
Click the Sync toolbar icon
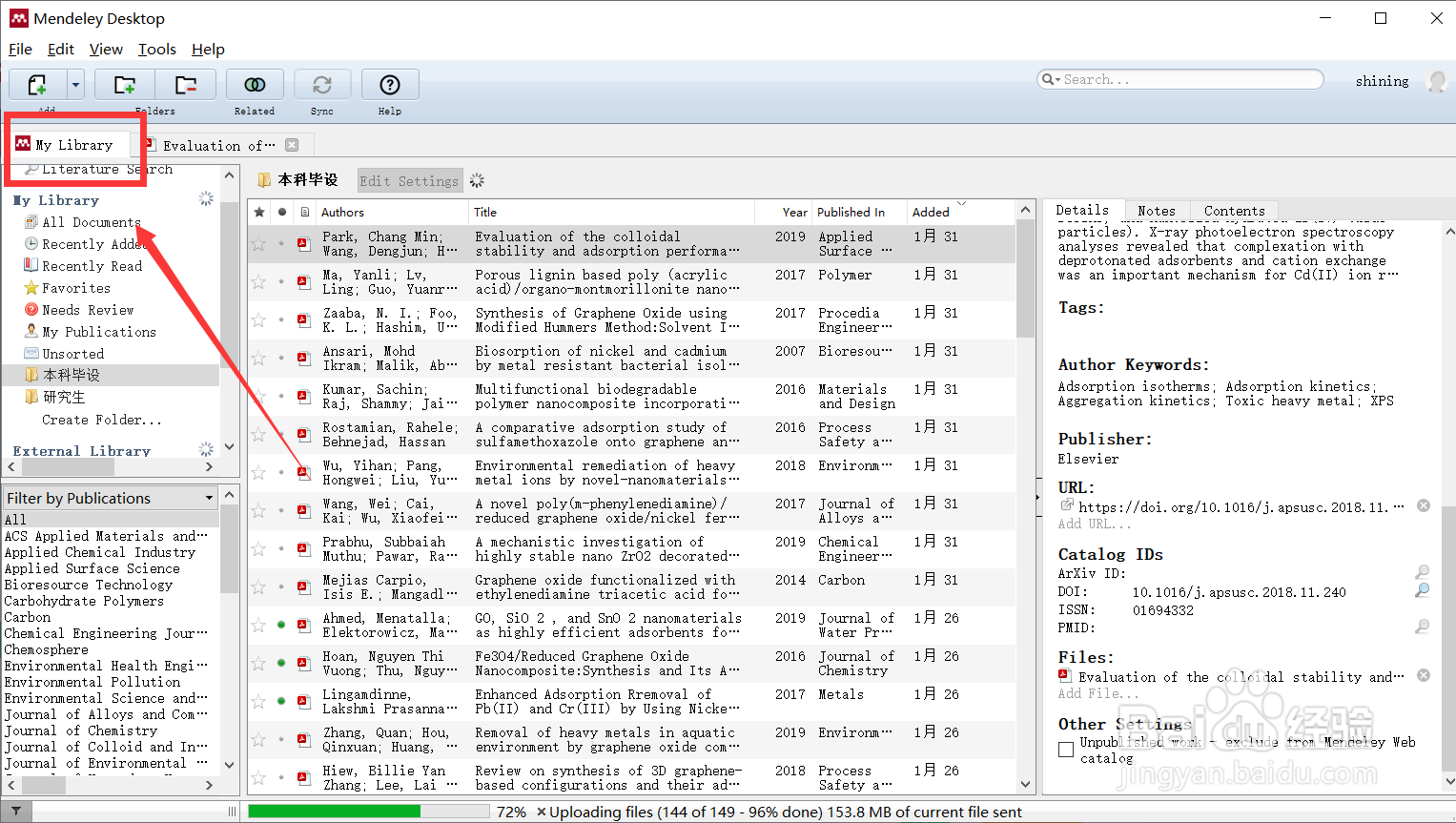click(x=322, y=85)
